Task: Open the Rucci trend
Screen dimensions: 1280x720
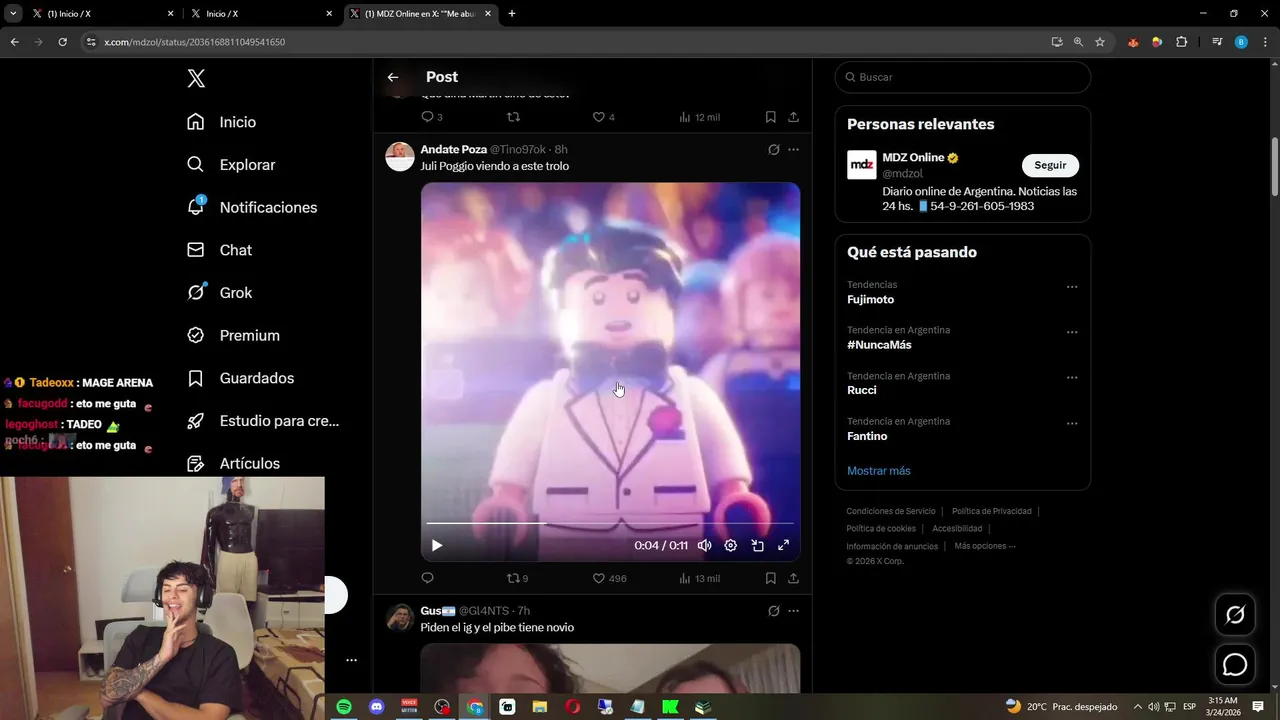Action: (862, 390)
